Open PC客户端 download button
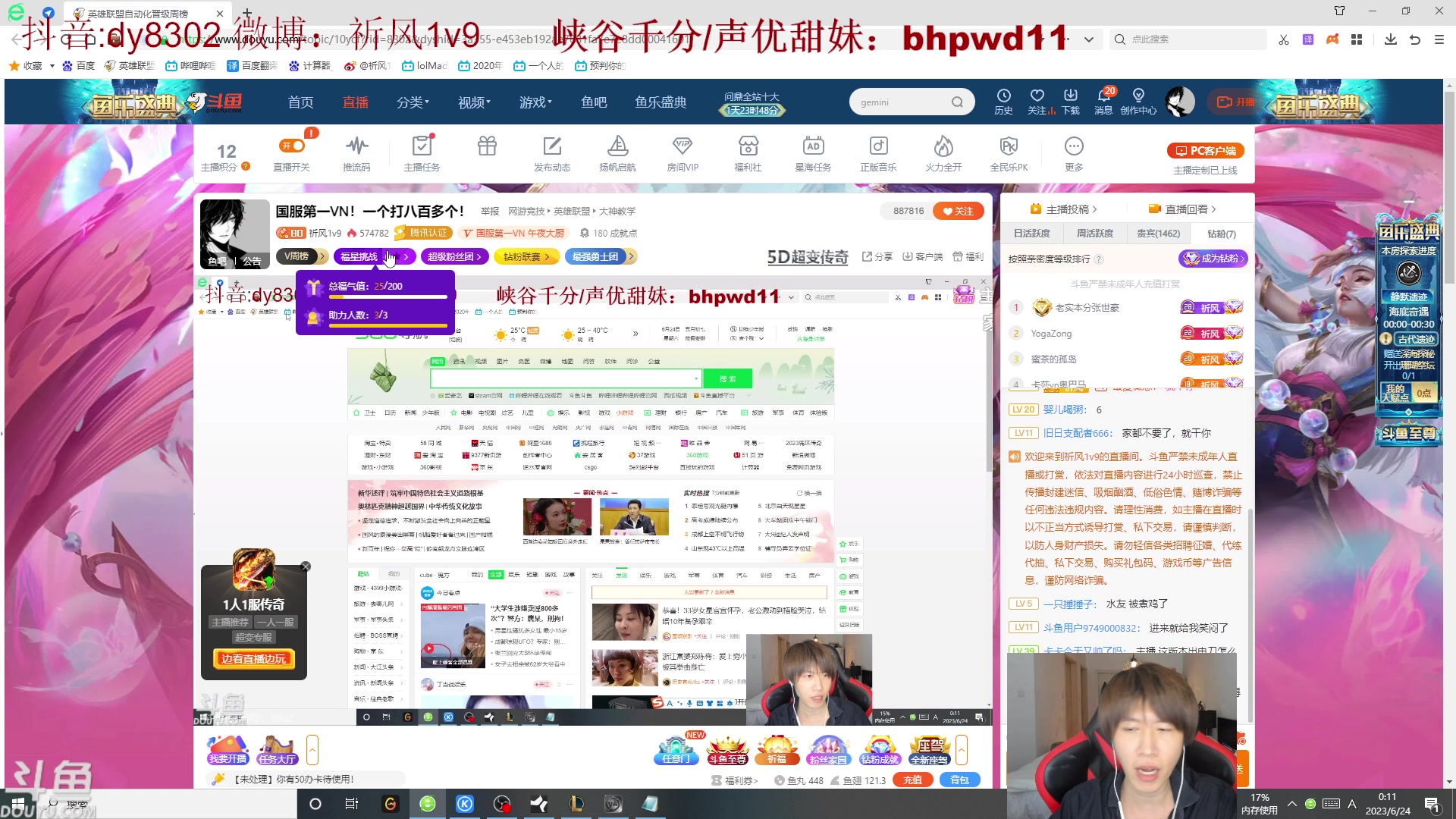 coord(1205,151)
